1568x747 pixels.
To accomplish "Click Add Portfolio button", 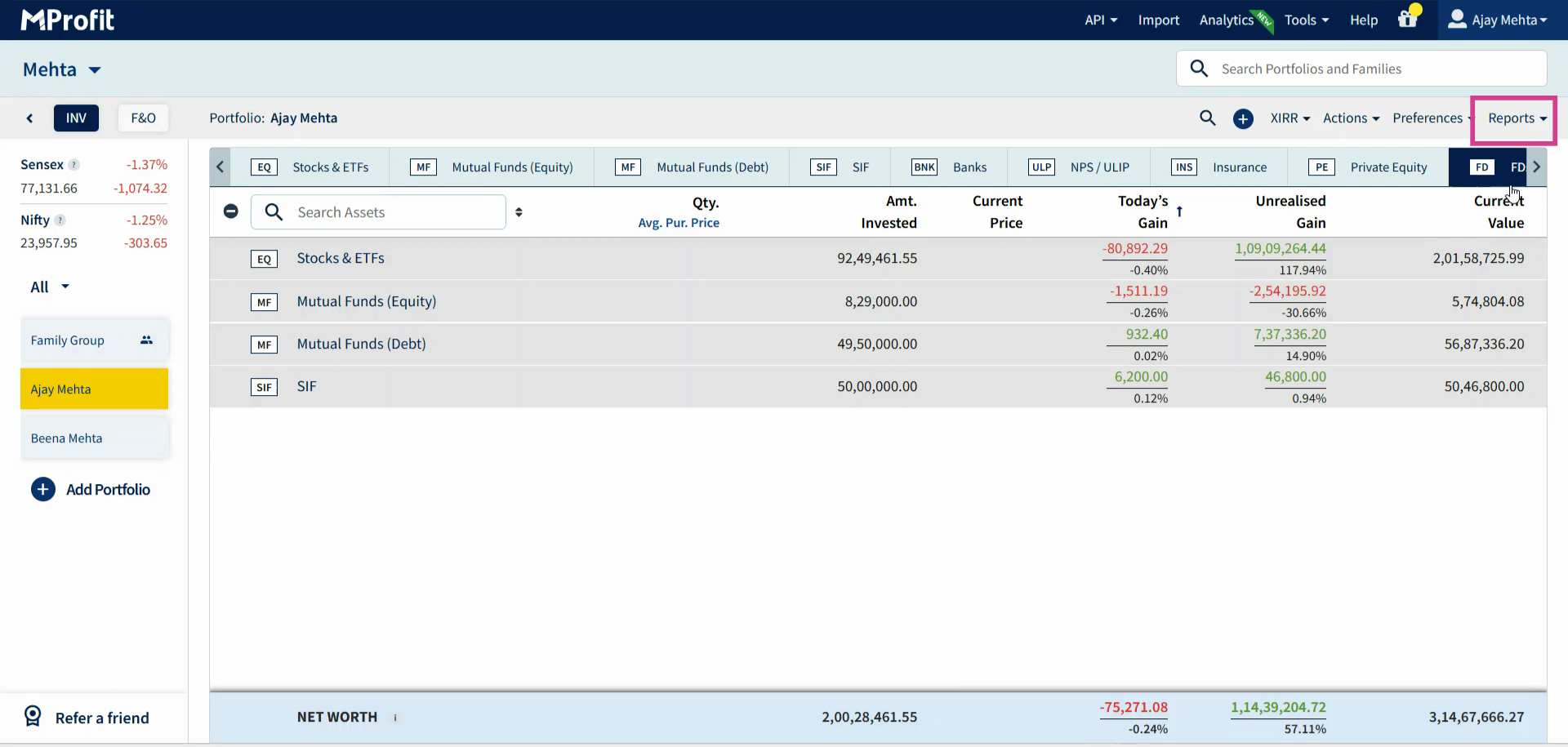I will 91,490.
